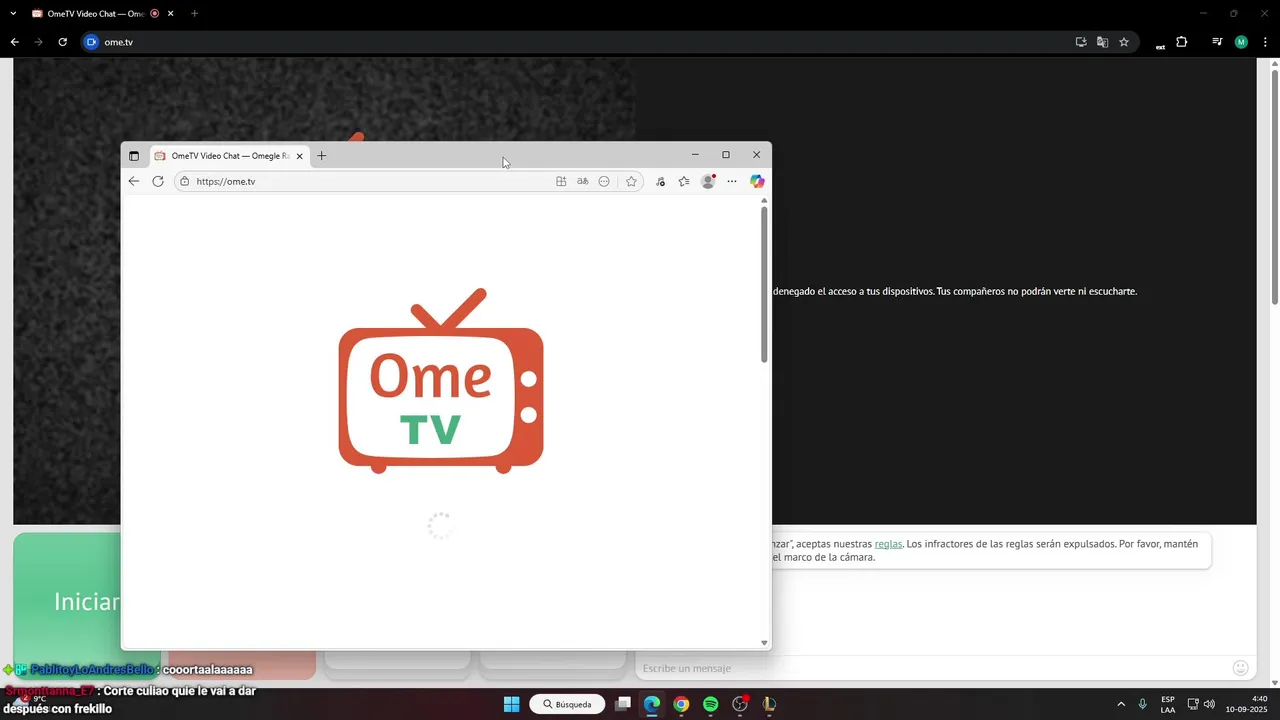The width and height of the screenshot is (1280, 720).
Task: Open Chrome tab search dropdown arrow
Action: (13, 14)
